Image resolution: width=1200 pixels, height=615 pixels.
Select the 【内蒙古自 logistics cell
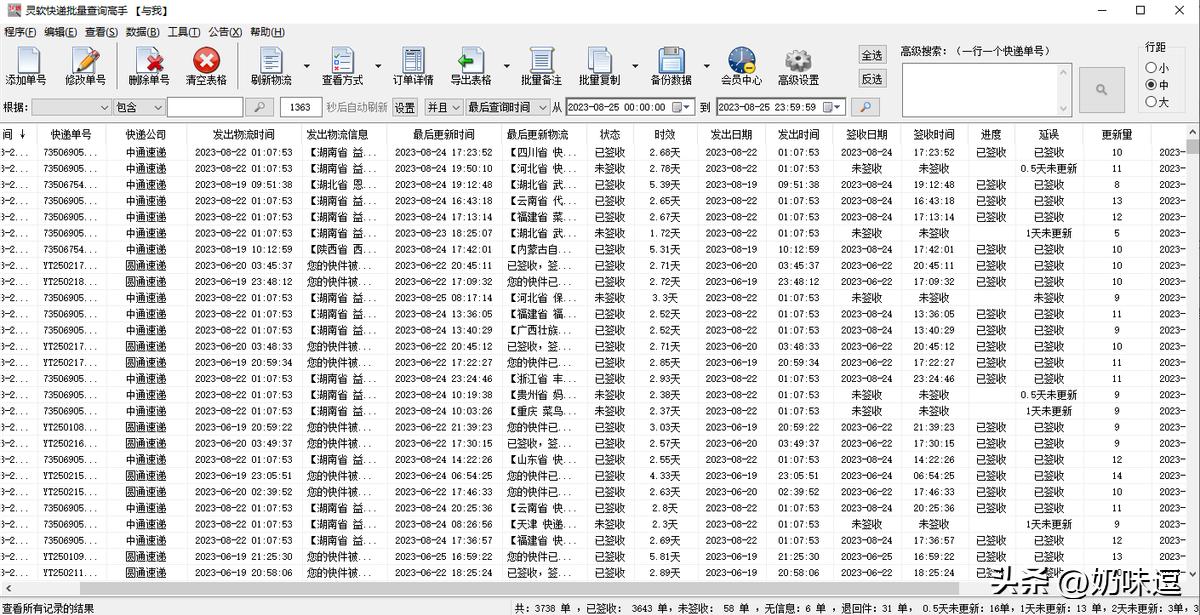(543, 250)
